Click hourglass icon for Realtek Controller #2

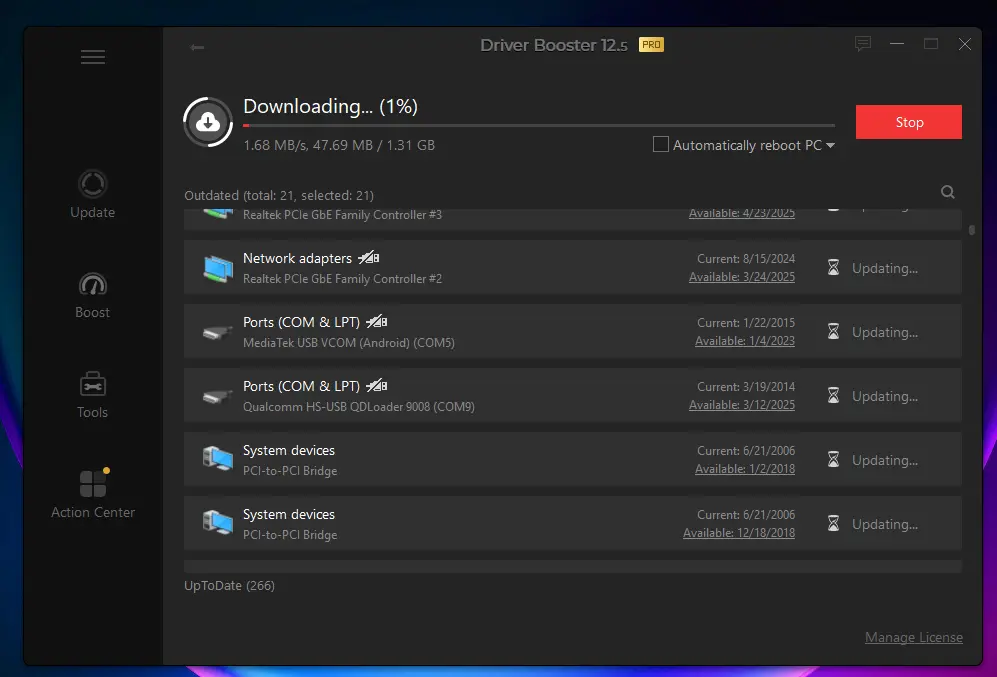(833, 268)
